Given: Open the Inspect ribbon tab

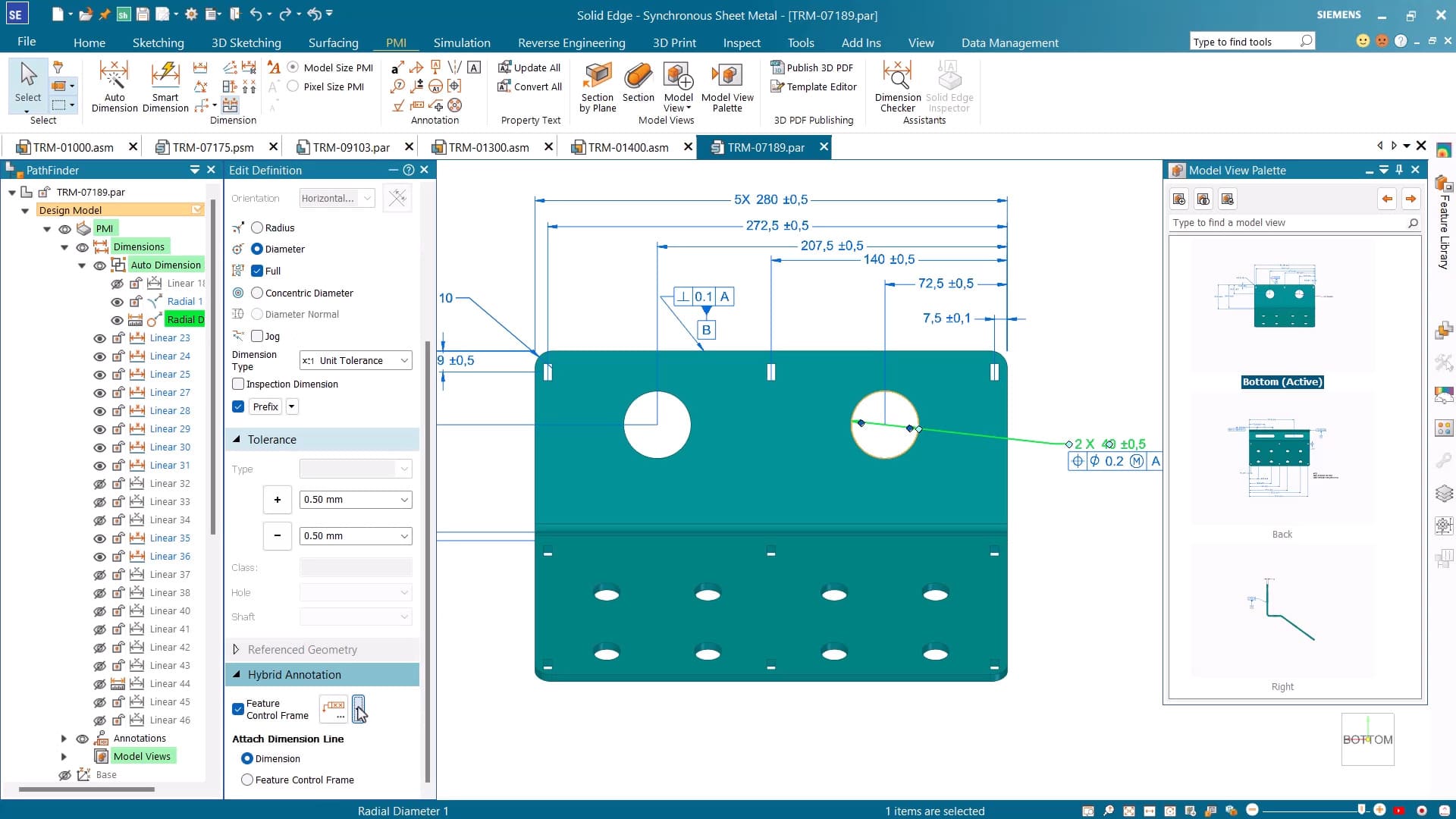Looking at the screenshot, I should click(742, 42).
